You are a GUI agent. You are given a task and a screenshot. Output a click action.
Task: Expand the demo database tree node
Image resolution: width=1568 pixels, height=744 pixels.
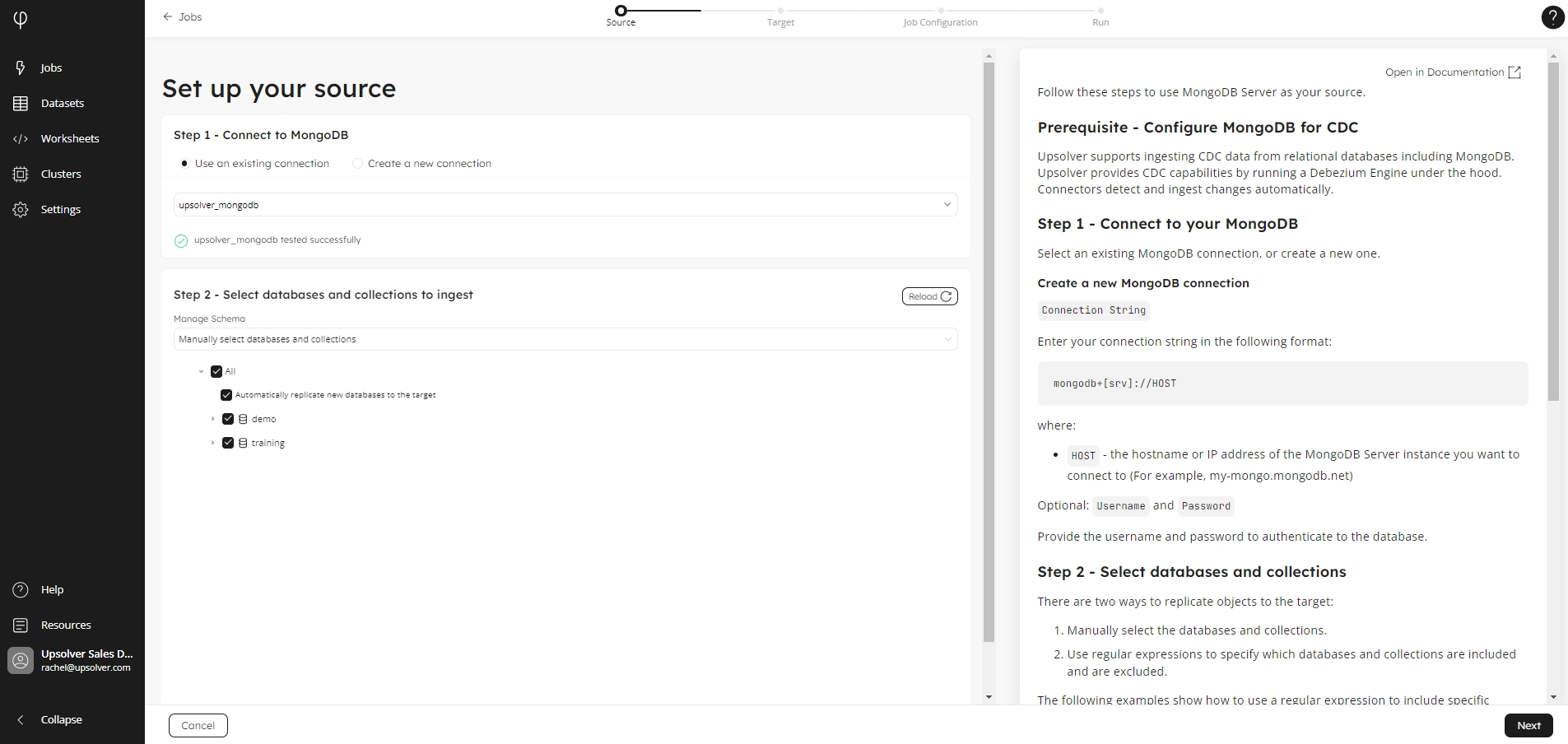pos(212,419)
